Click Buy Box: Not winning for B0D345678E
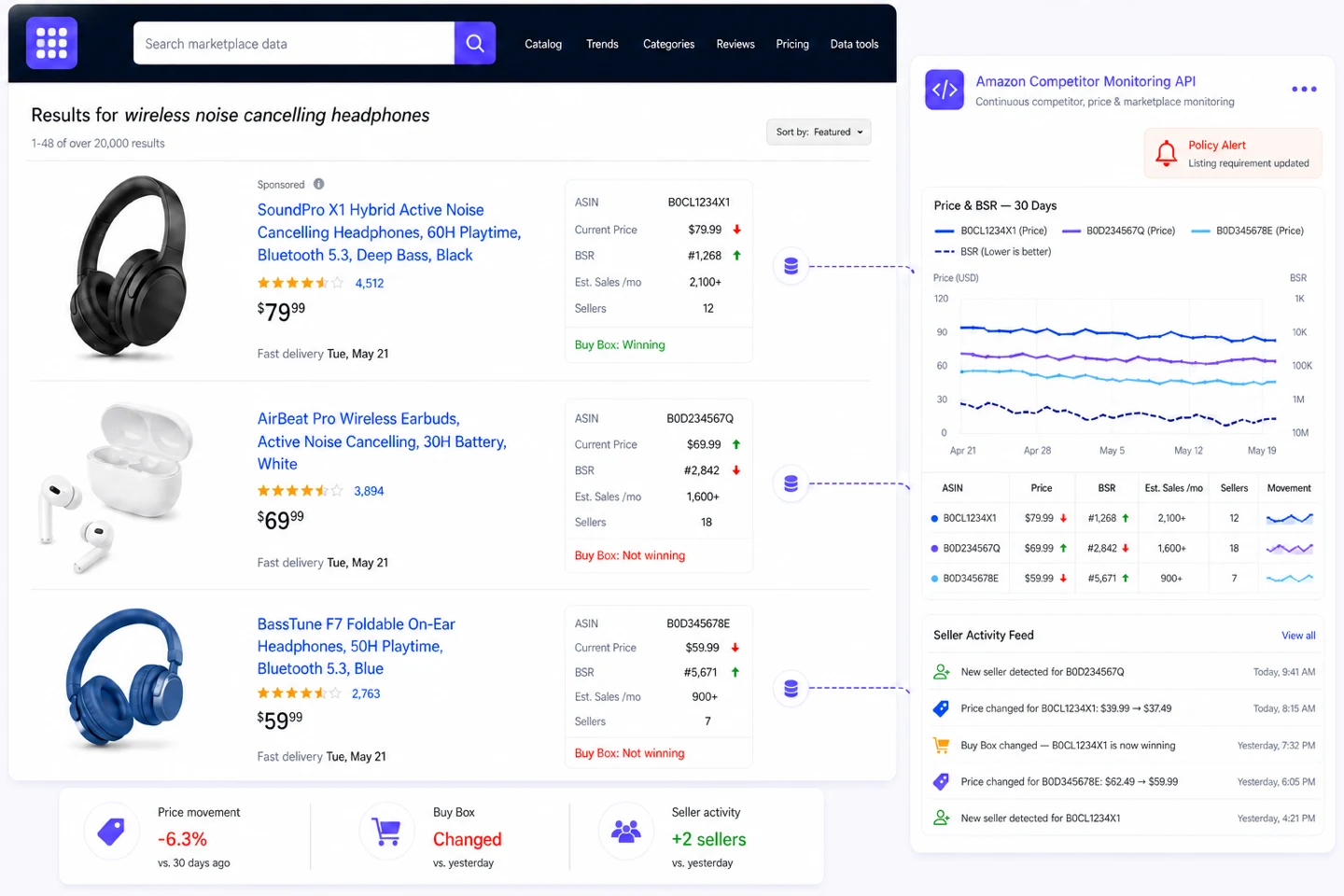 tap(629, 753)
